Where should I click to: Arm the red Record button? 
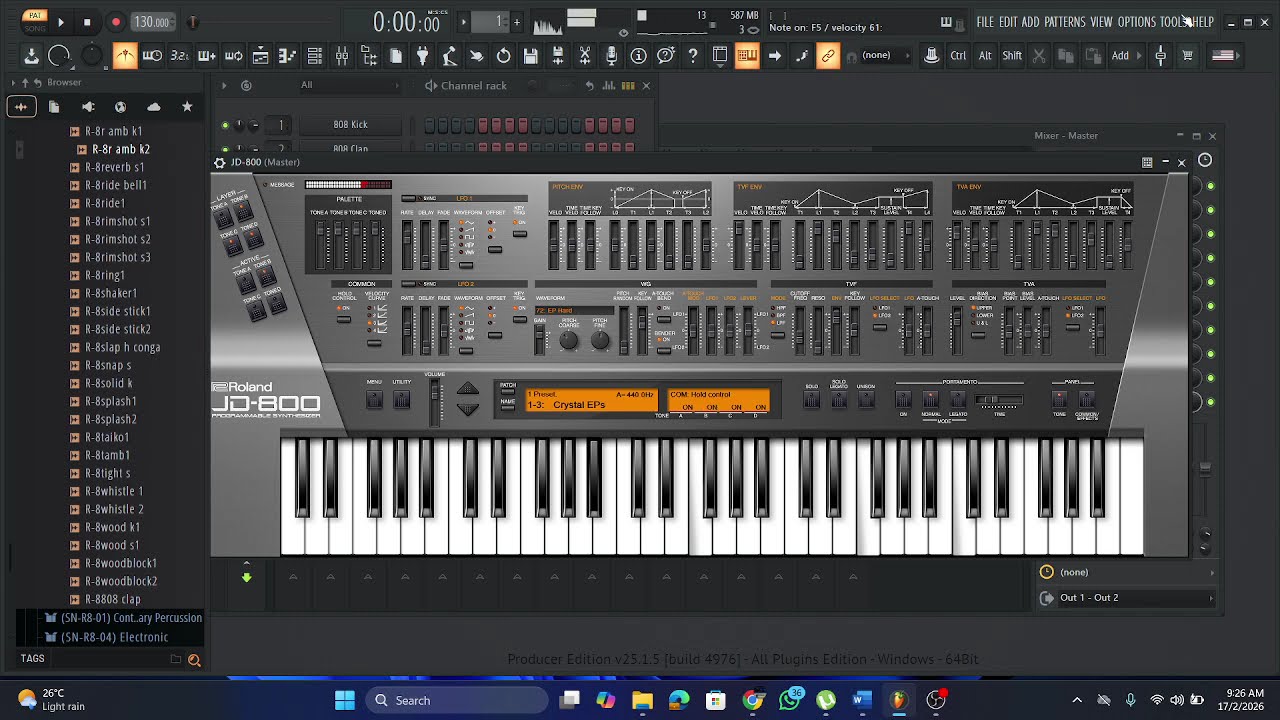[115, 22]
